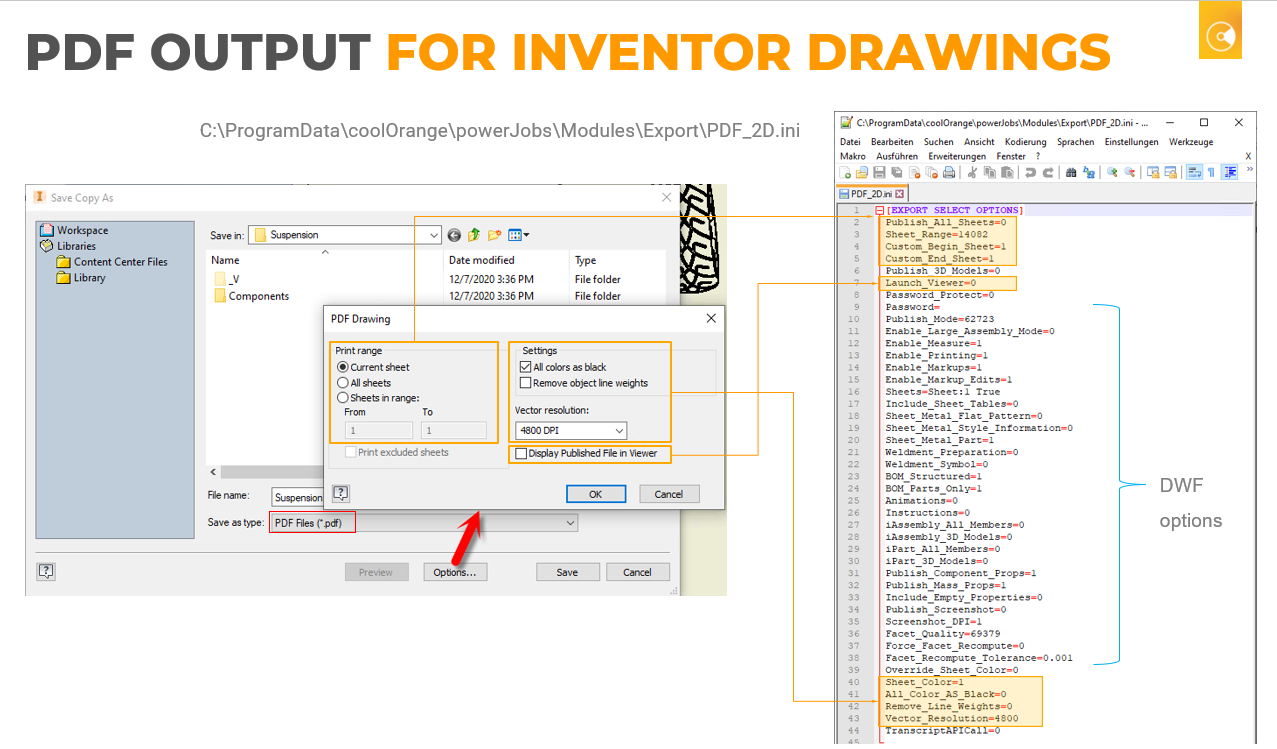The image size is (1277, 749).
Task: Click Copy icon in Notepad++ toolbar
Action: pos(990,172)
